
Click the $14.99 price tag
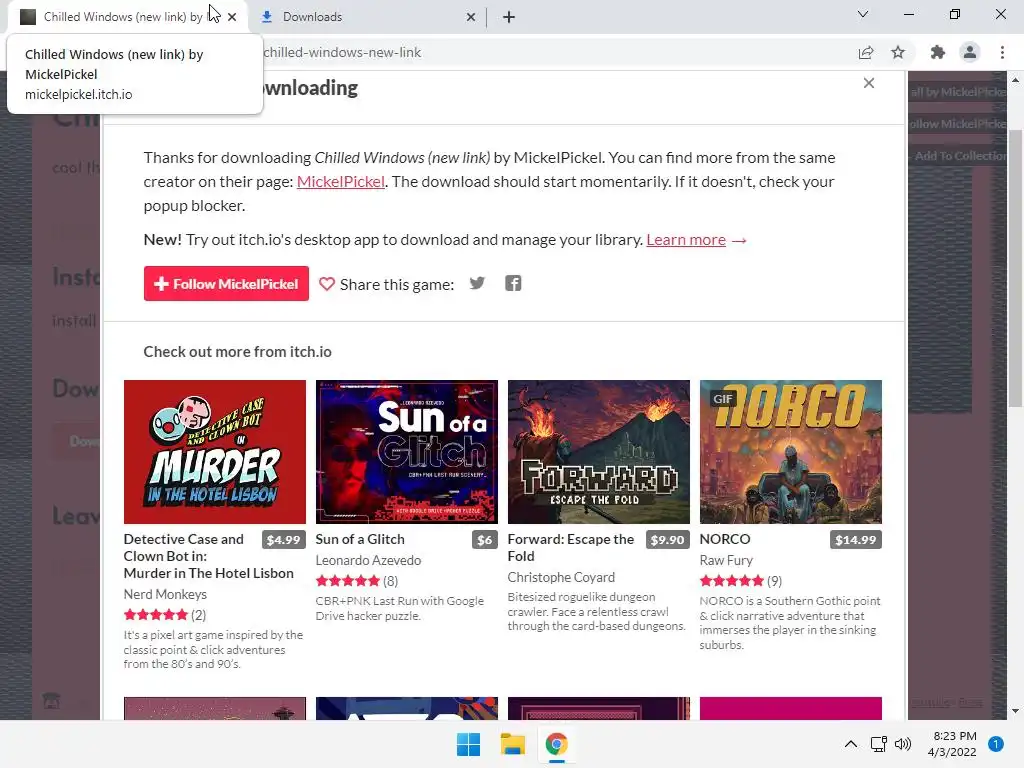856,540
